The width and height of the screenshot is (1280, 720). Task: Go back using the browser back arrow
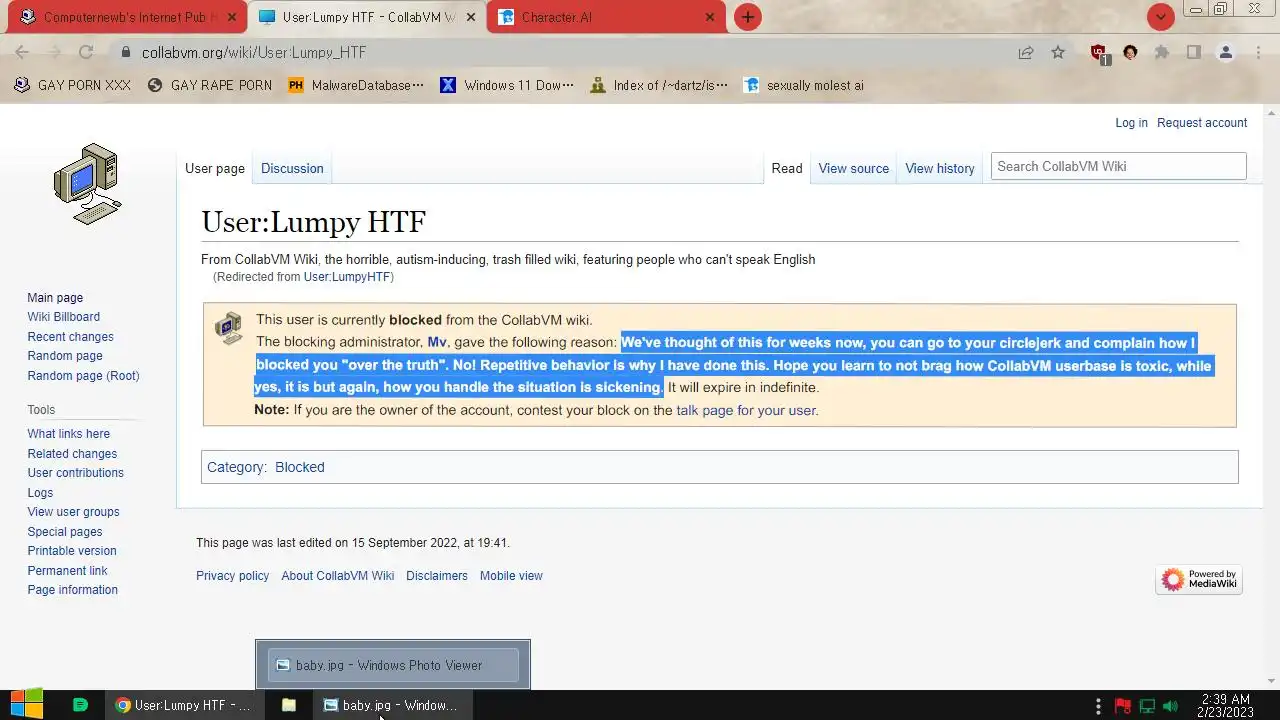[x=22, y=52]
